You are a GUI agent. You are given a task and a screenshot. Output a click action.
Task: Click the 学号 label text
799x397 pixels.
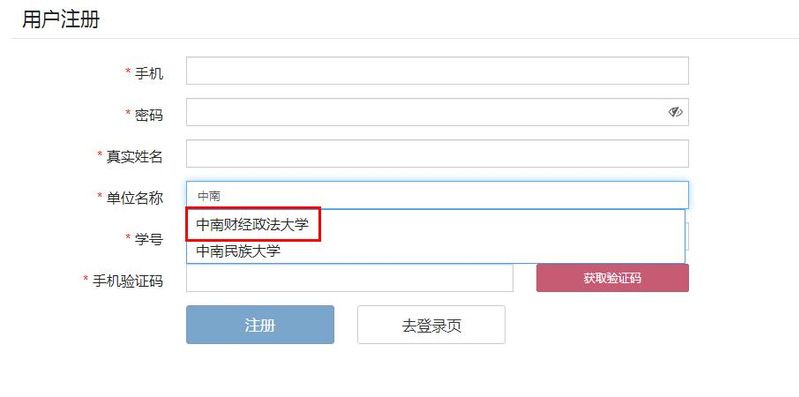point(149,239)
